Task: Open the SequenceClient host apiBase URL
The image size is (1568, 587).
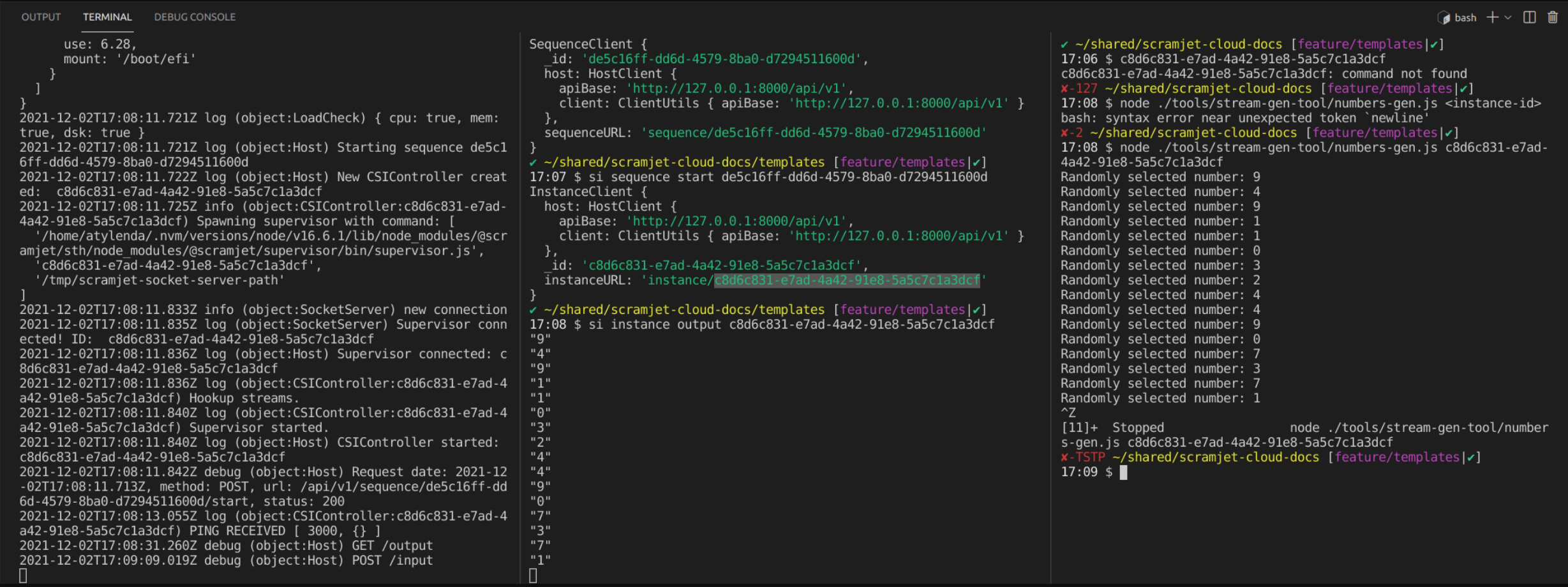Action: click(x=736, y=89)
